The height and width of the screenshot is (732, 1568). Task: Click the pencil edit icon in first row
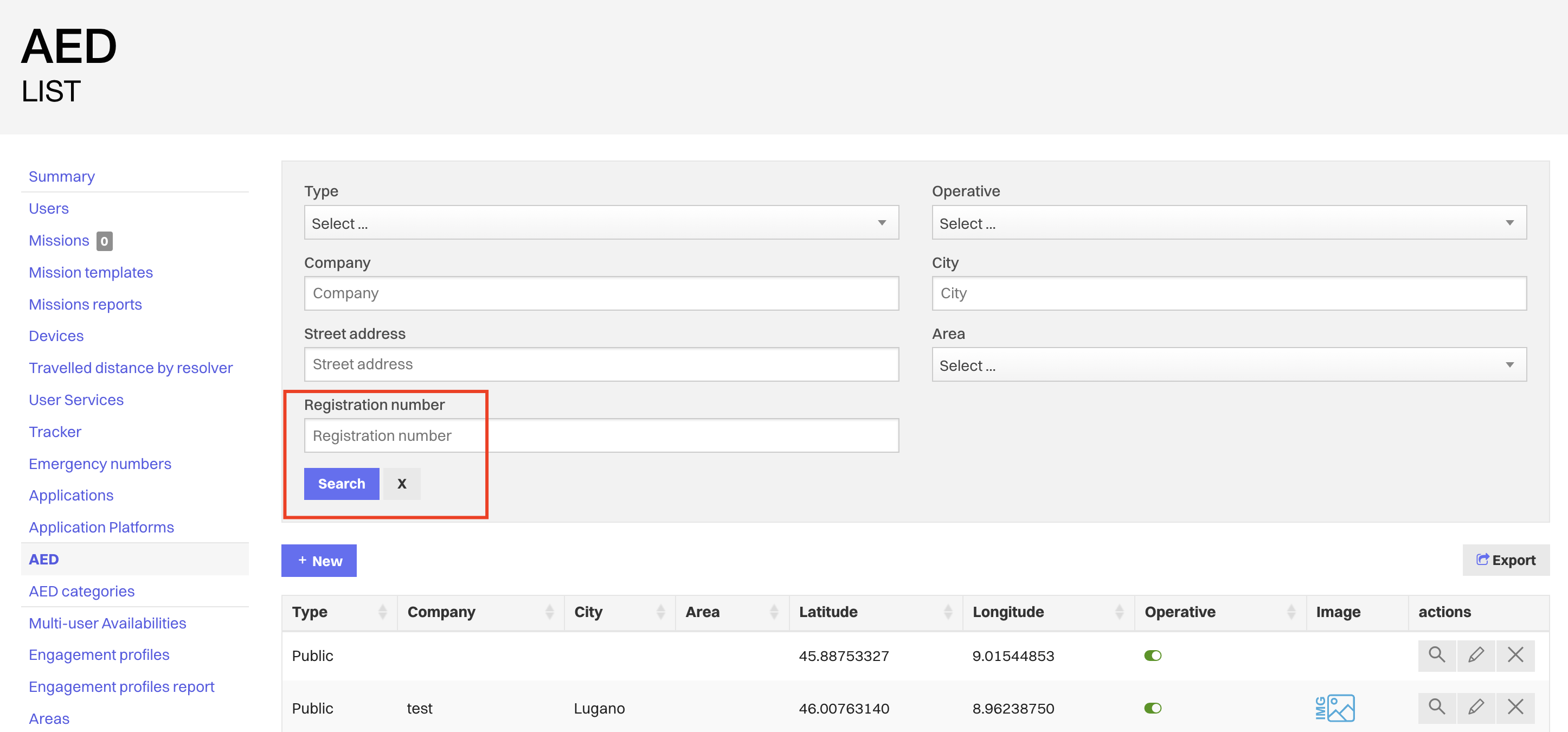[x=1475, y=655]
